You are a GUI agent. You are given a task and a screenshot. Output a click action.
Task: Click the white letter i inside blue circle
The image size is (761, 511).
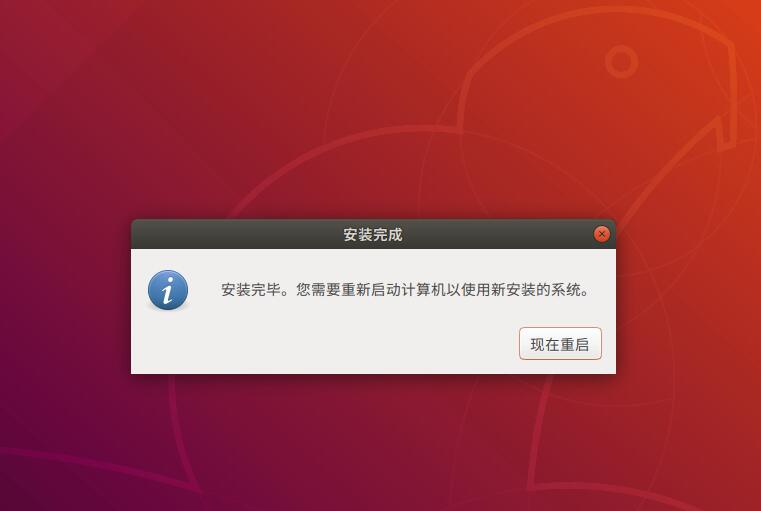[x=167, y=290]
